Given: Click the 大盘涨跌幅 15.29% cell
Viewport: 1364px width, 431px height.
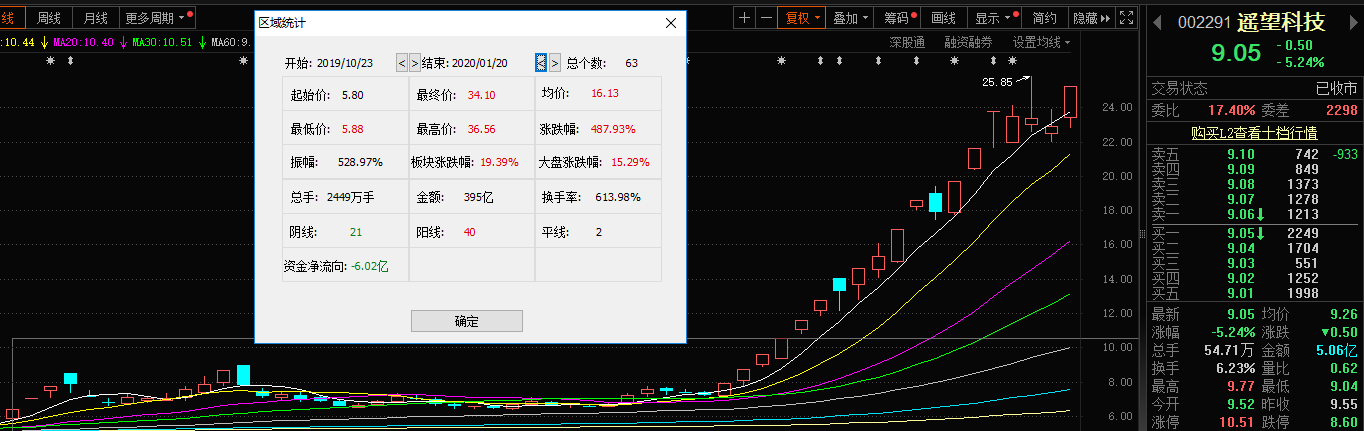Looking at the screenshot, I should [x=598, y=161].
